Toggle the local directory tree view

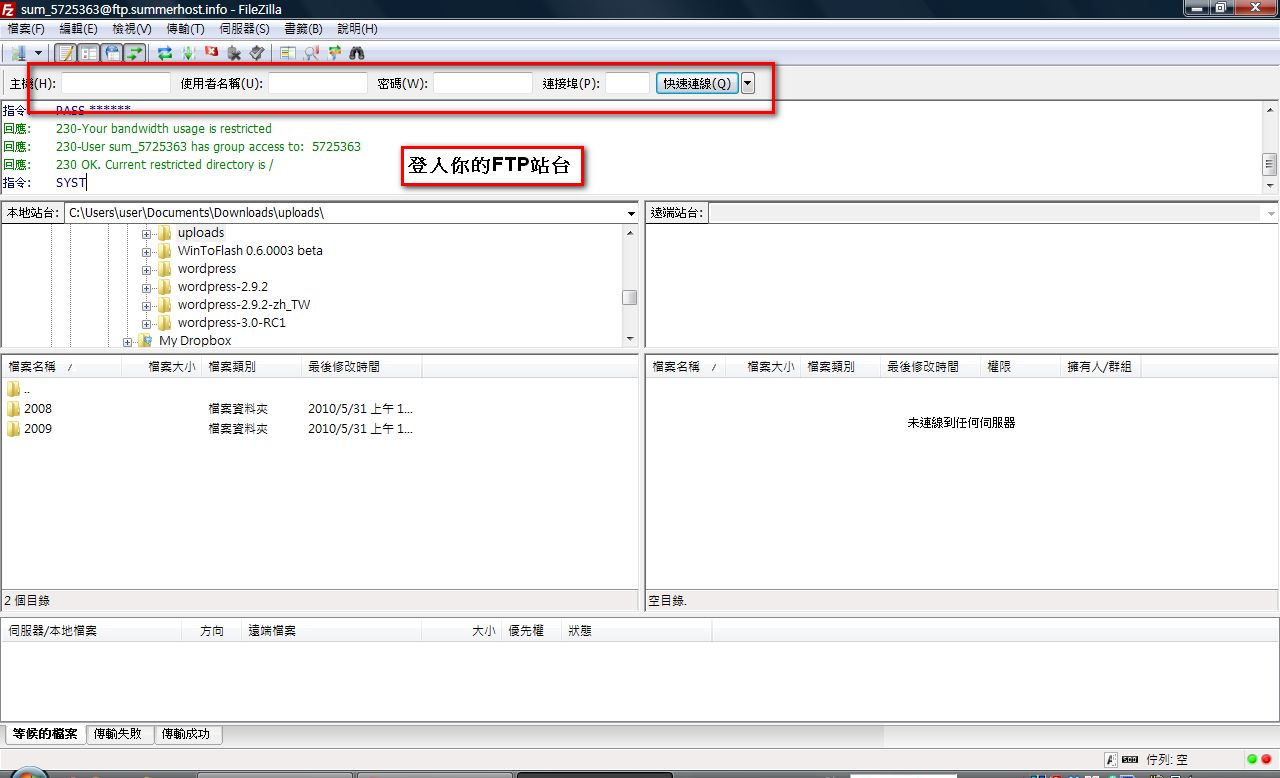pyautogui.click(x=89, y=53)
